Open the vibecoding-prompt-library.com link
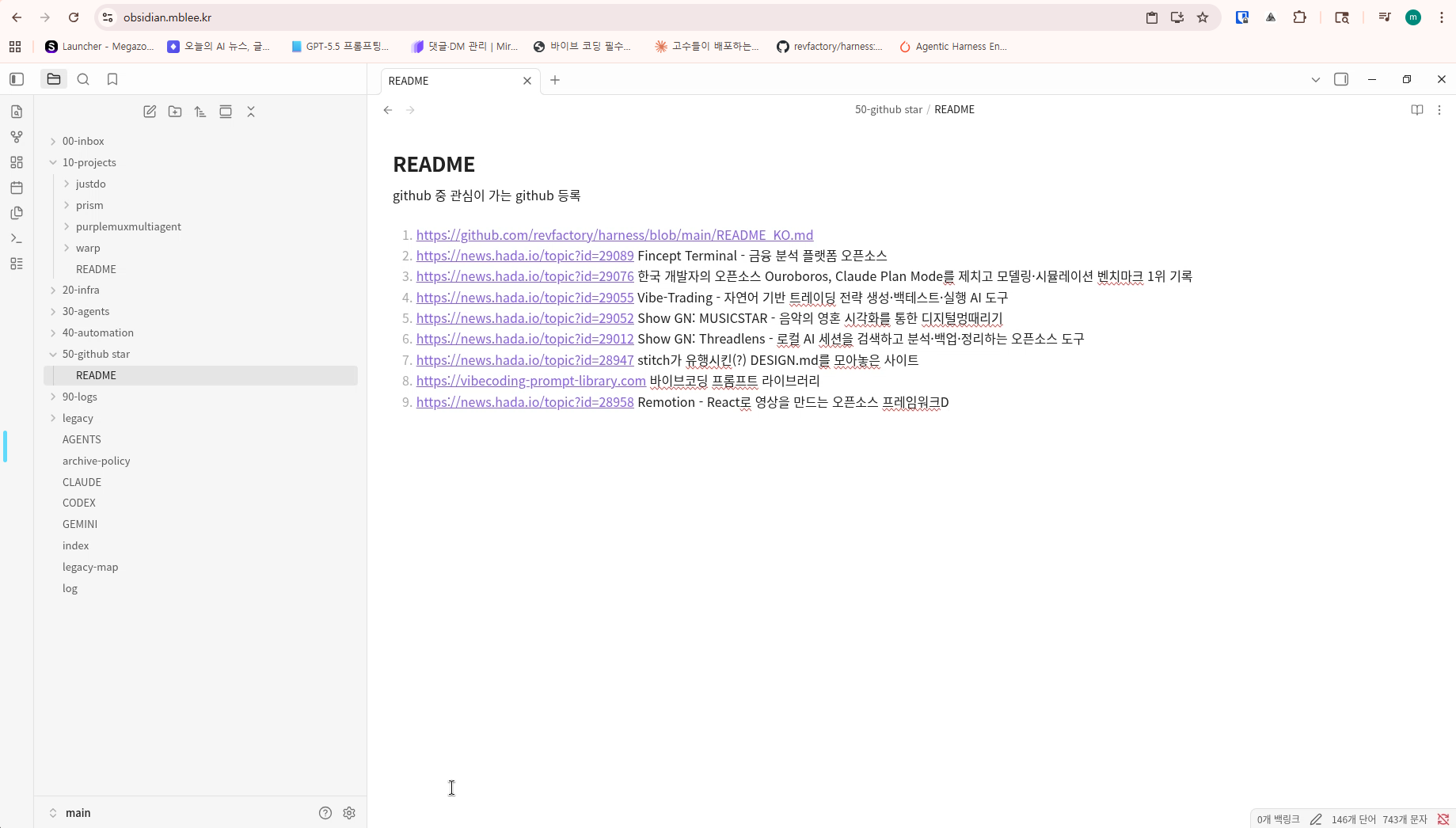The height and width of the screenshot is (828, 1456). [531, 381]
